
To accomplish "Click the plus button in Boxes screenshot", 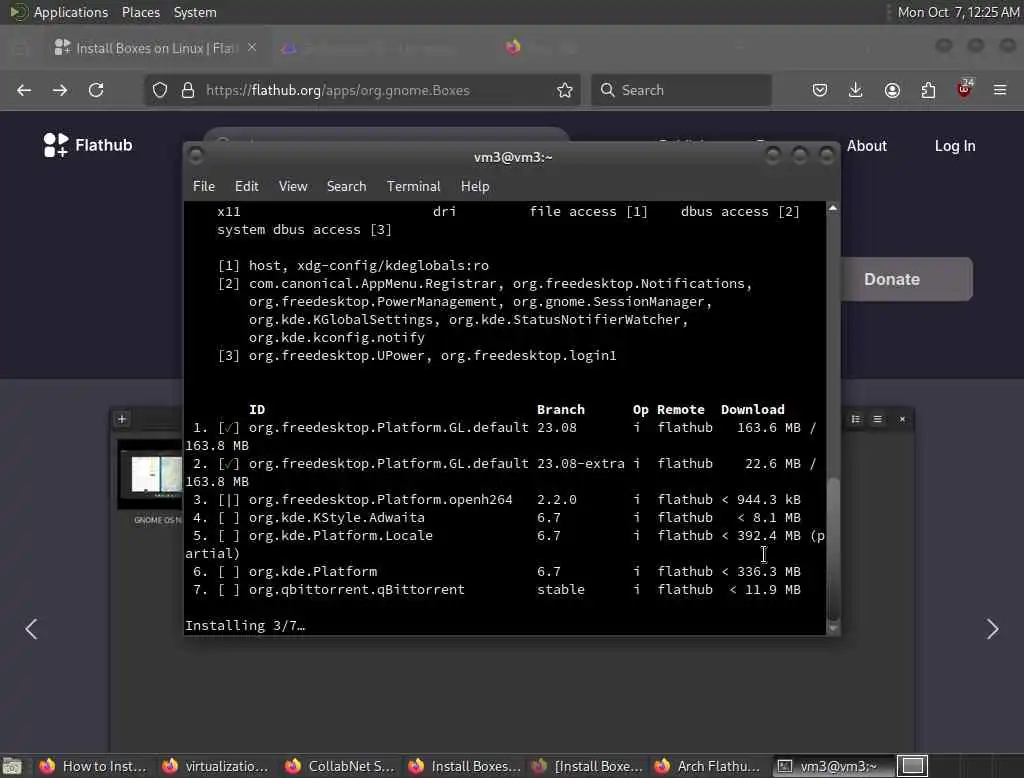I will 122,419.
